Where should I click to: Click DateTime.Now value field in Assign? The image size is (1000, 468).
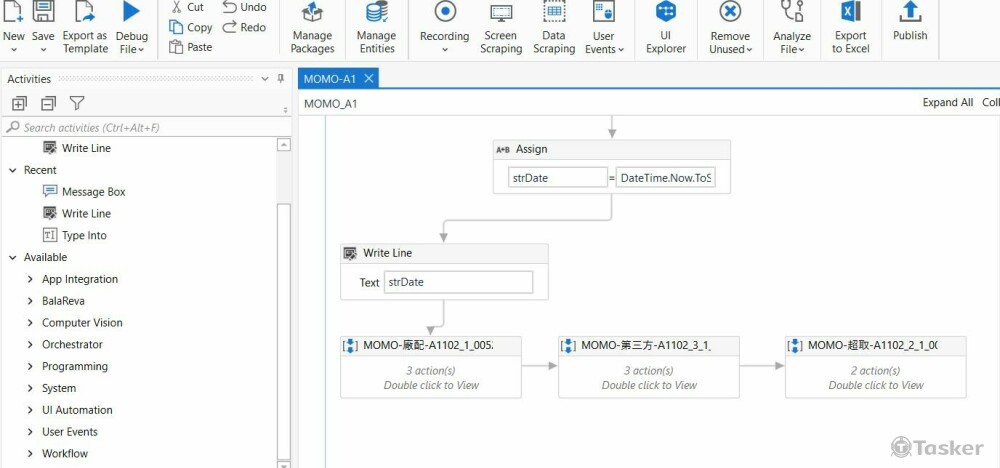click(665, 178)
